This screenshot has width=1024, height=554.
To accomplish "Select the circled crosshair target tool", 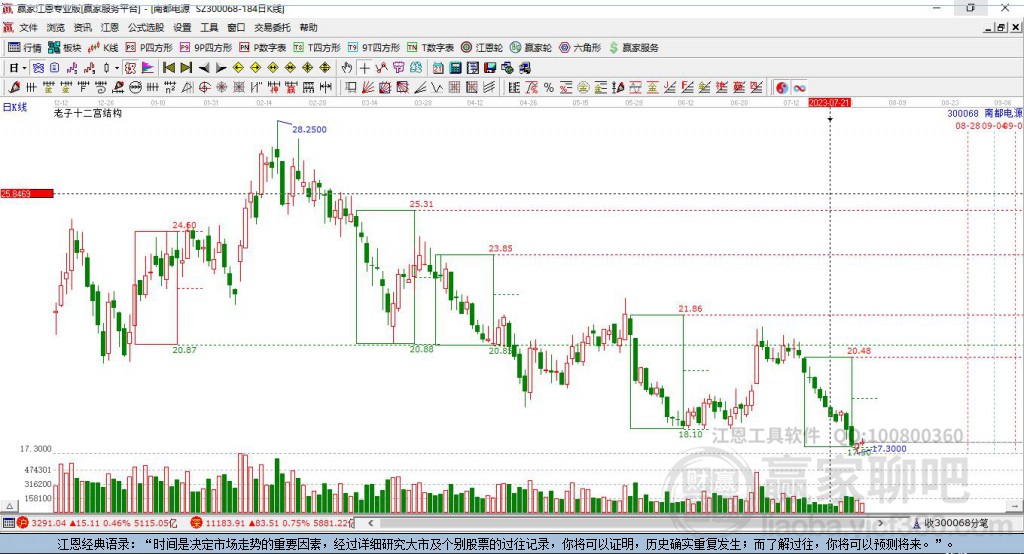I will pyautogui.click(x=204, y=88).
